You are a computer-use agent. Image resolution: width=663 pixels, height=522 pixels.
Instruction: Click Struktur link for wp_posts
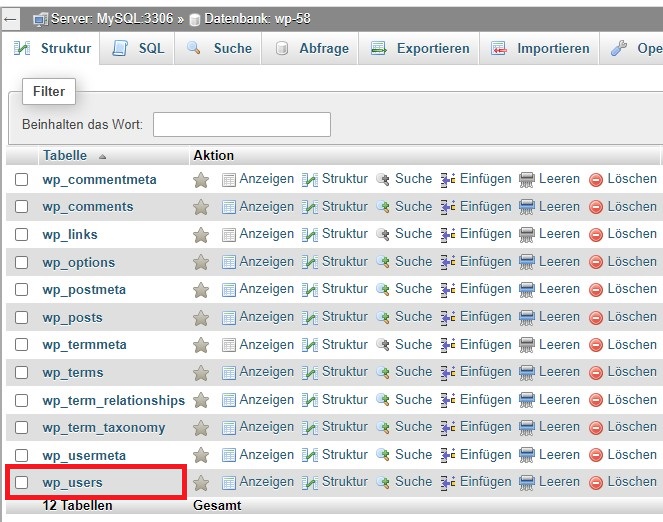pyautogui.click(x=345, y=317)
